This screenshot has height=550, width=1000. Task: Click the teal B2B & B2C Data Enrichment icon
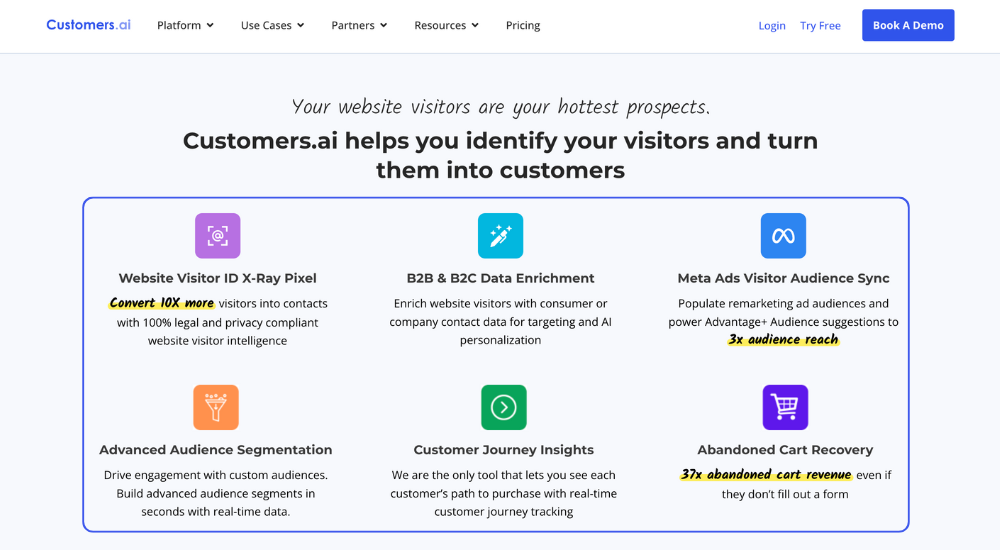coord(501,235)
